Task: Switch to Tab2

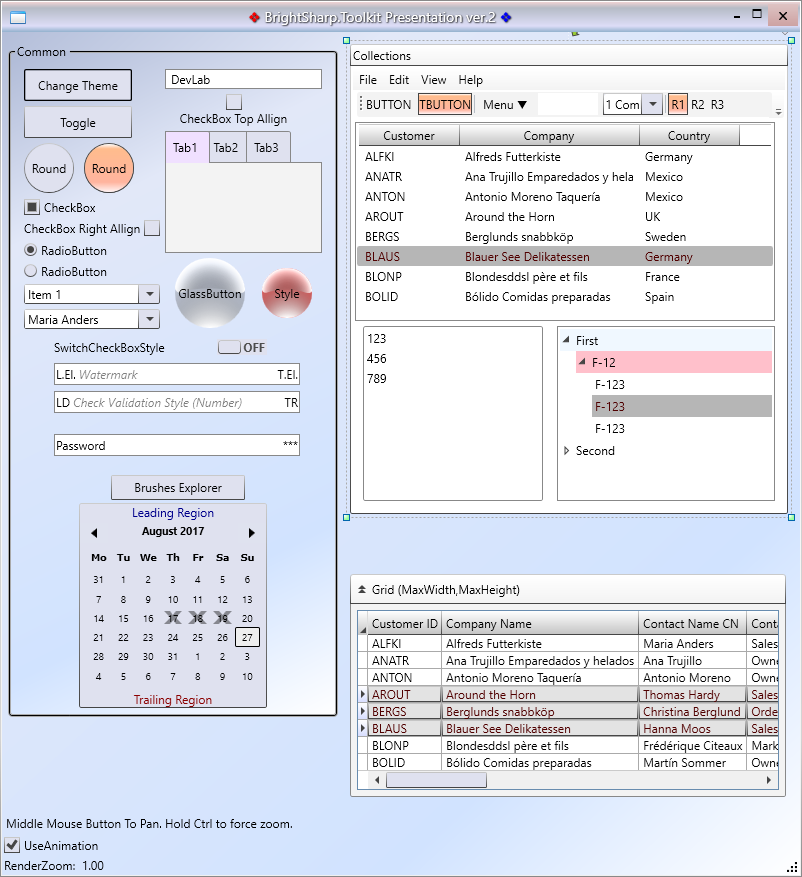Action: click(226, 148)
